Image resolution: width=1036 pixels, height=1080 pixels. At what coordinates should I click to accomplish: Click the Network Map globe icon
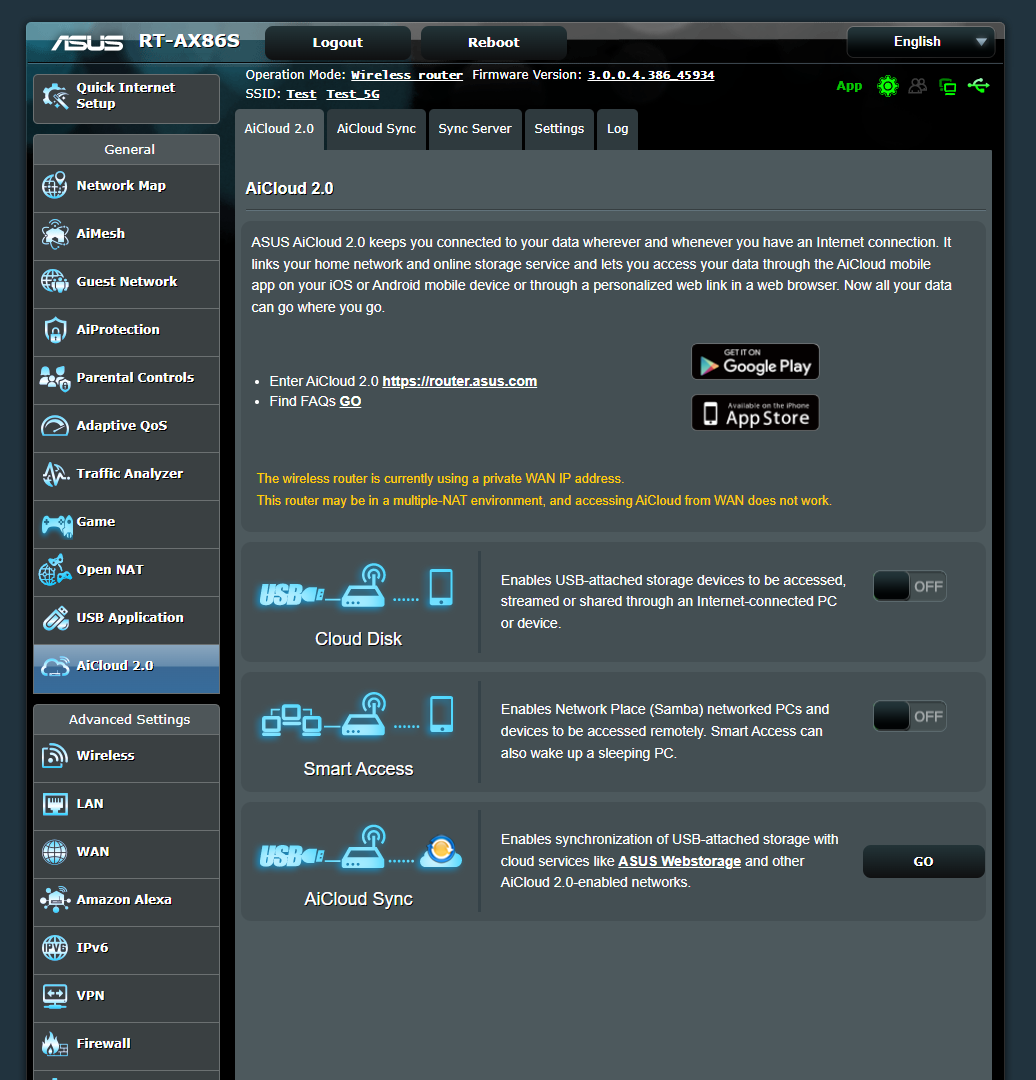coord(54,185)
